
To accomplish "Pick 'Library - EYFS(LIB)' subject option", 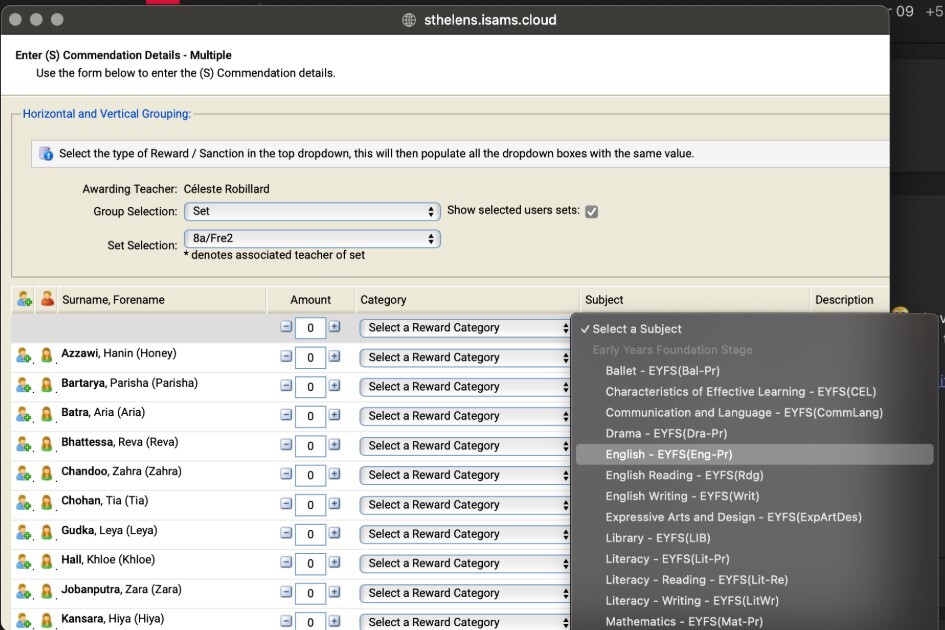I will (657, 538).
